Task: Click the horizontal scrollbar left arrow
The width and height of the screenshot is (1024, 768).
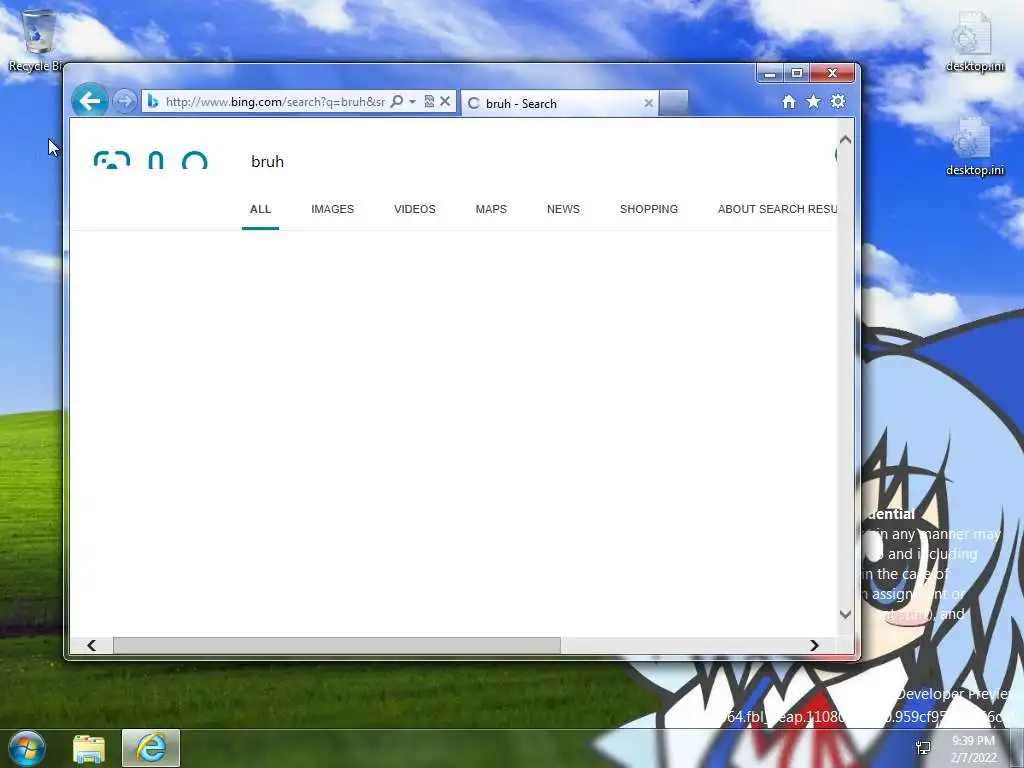Action: 91,645
